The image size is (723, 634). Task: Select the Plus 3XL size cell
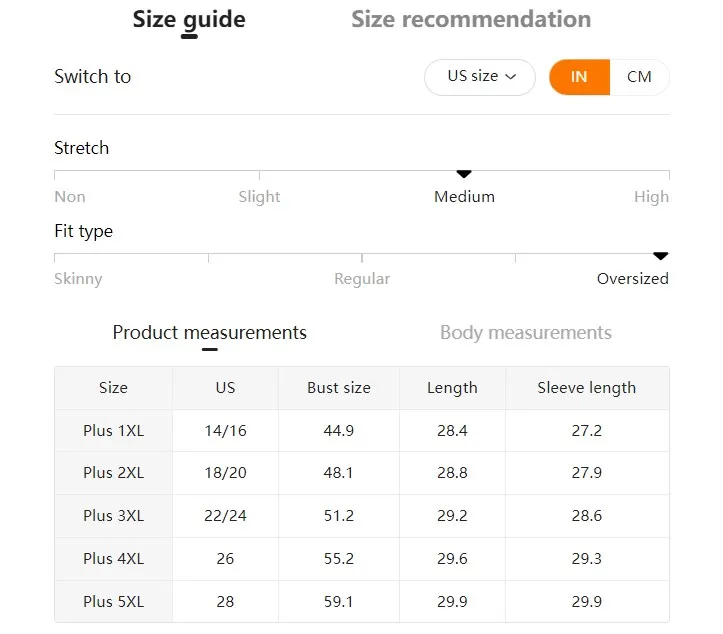[113, 516]
